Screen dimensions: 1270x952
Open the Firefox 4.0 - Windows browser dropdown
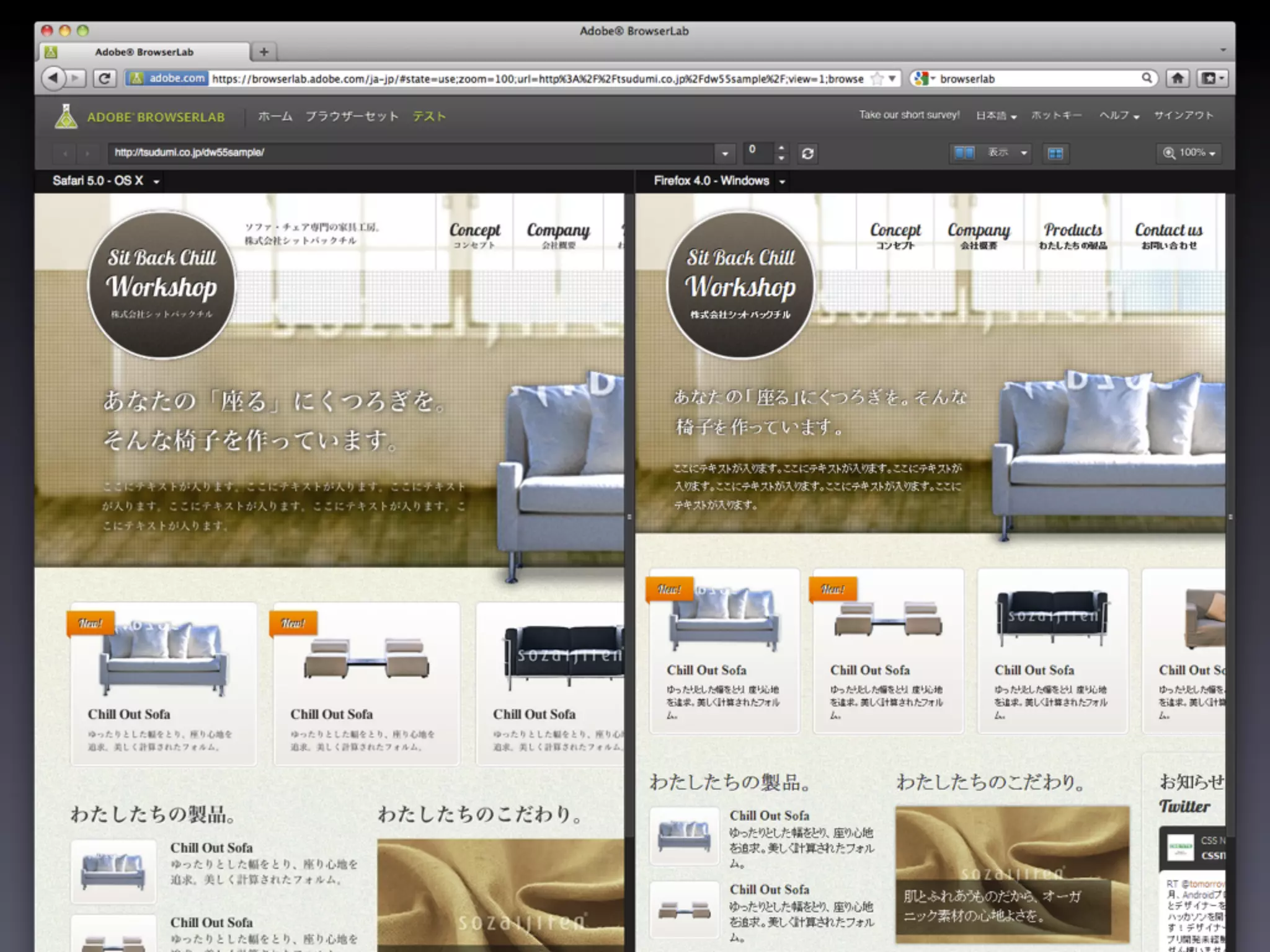click(x=782, y=182)
